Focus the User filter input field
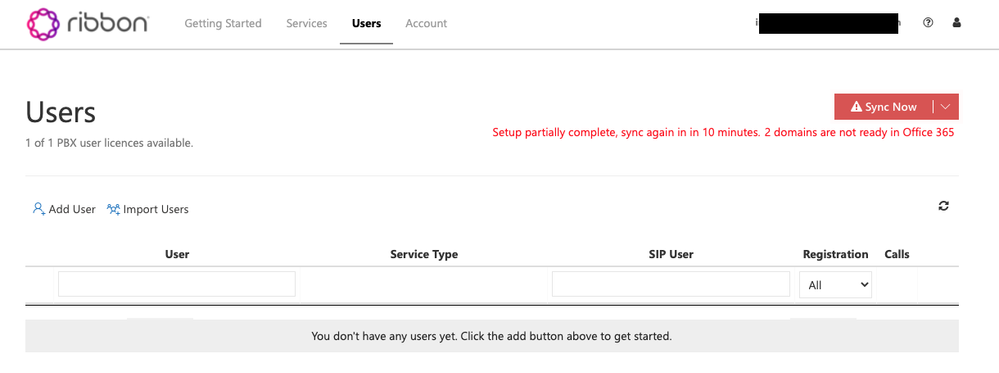Image resolution: width=999 pixels, height=373 pixels. tap(176, 284)
